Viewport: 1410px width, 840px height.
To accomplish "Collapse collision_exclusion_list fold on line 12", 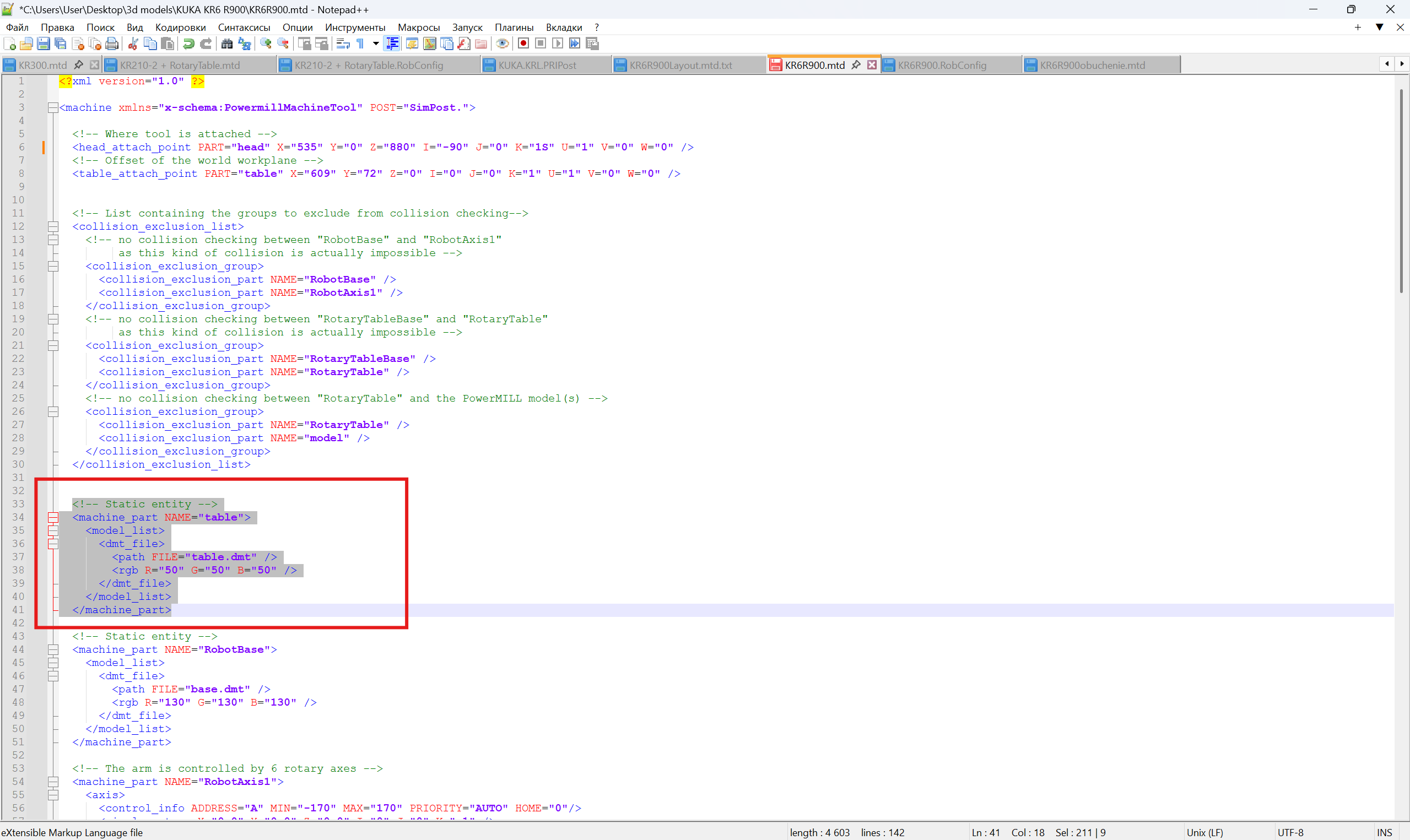I will coord(53,226).
